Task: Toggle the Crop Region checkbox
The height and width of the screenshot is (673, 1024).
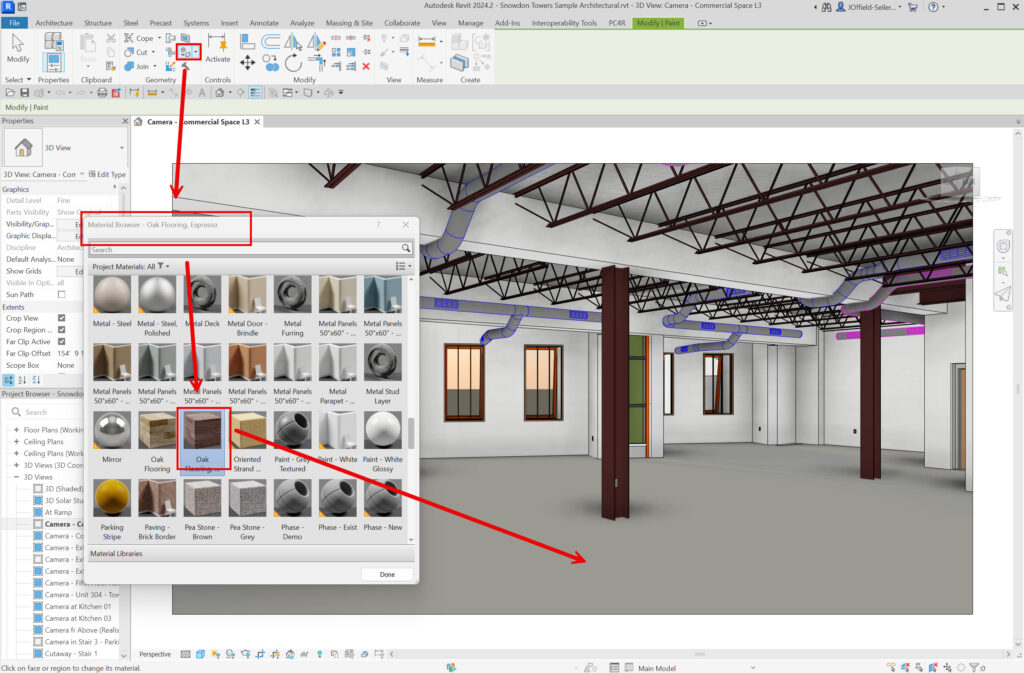Action: pyautogui.click(x=61, y=330)
